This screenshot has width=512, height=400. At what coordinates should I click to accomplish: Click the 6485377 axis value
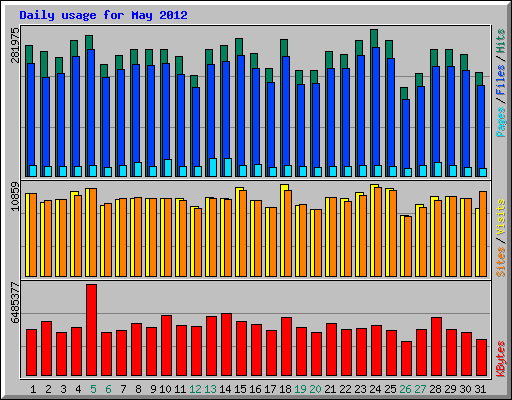(15, 302)
